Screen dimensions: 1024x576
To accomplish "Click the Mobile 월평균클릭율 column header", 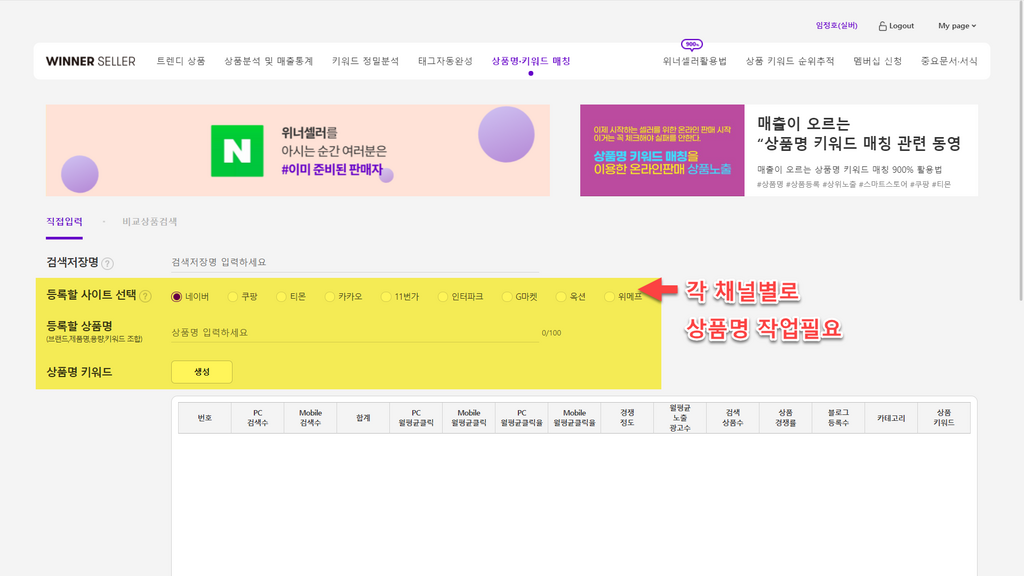I will click(574, 418).
